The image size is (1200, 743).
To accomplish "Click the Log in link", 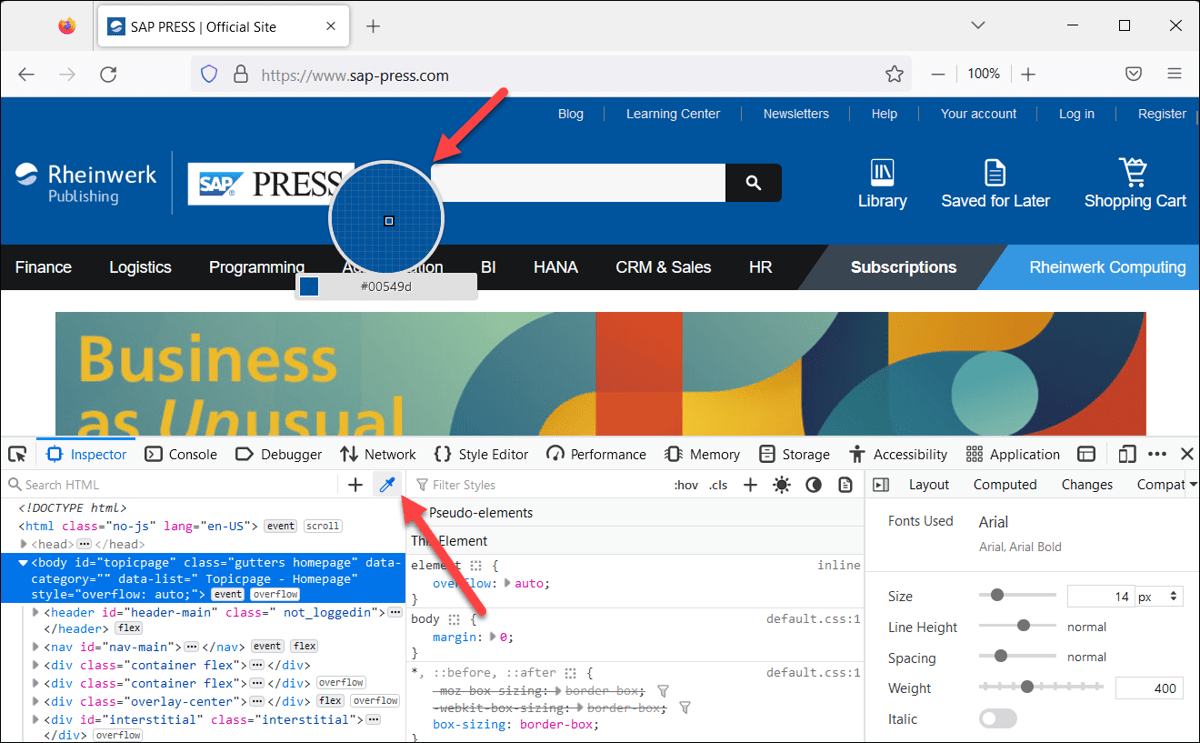I will pos(1076,113).
